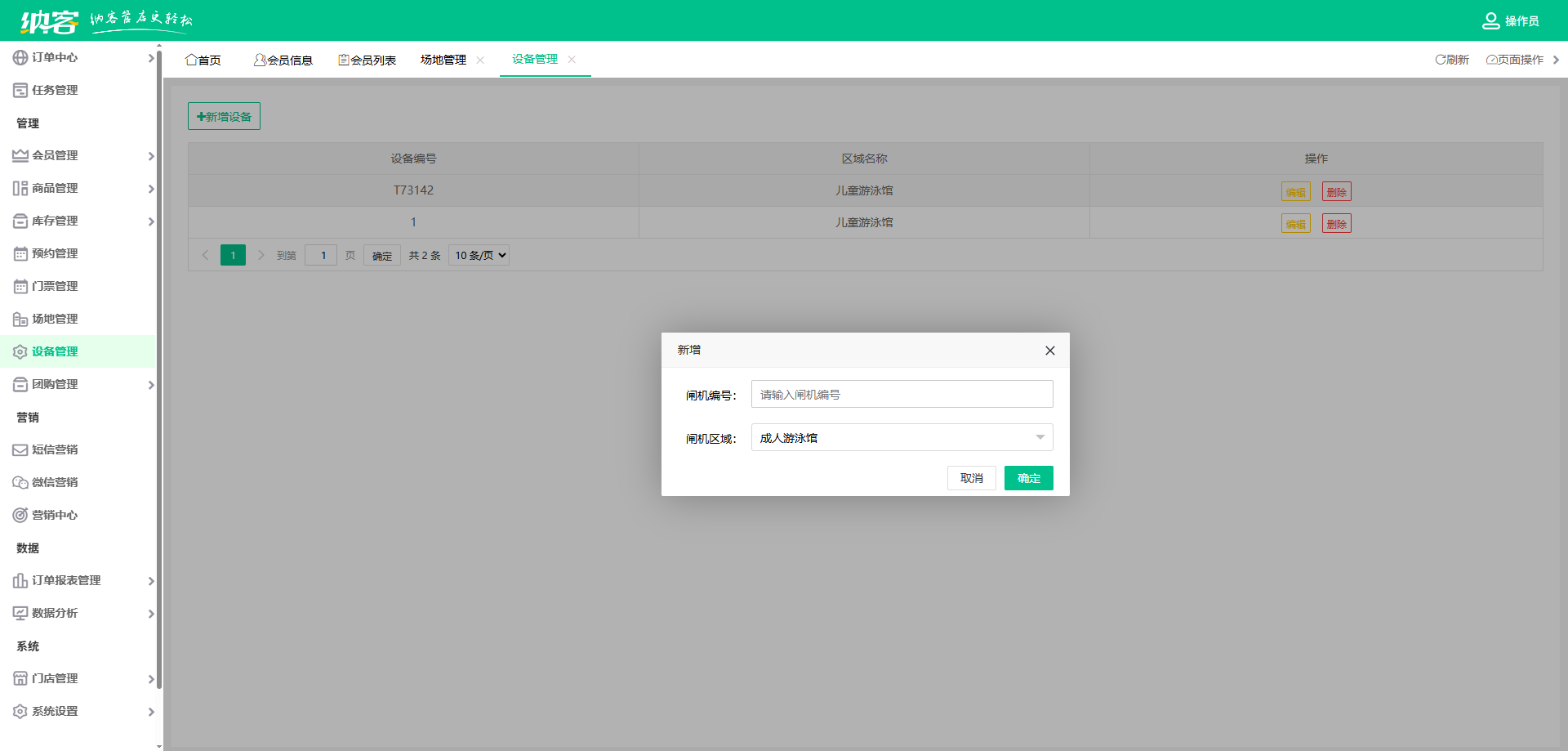The height and width of the screenshot is (751, 1568).
Task: Click 取消 to cancel the dialog
Action: pyautogui.click(x=971, y=478)
